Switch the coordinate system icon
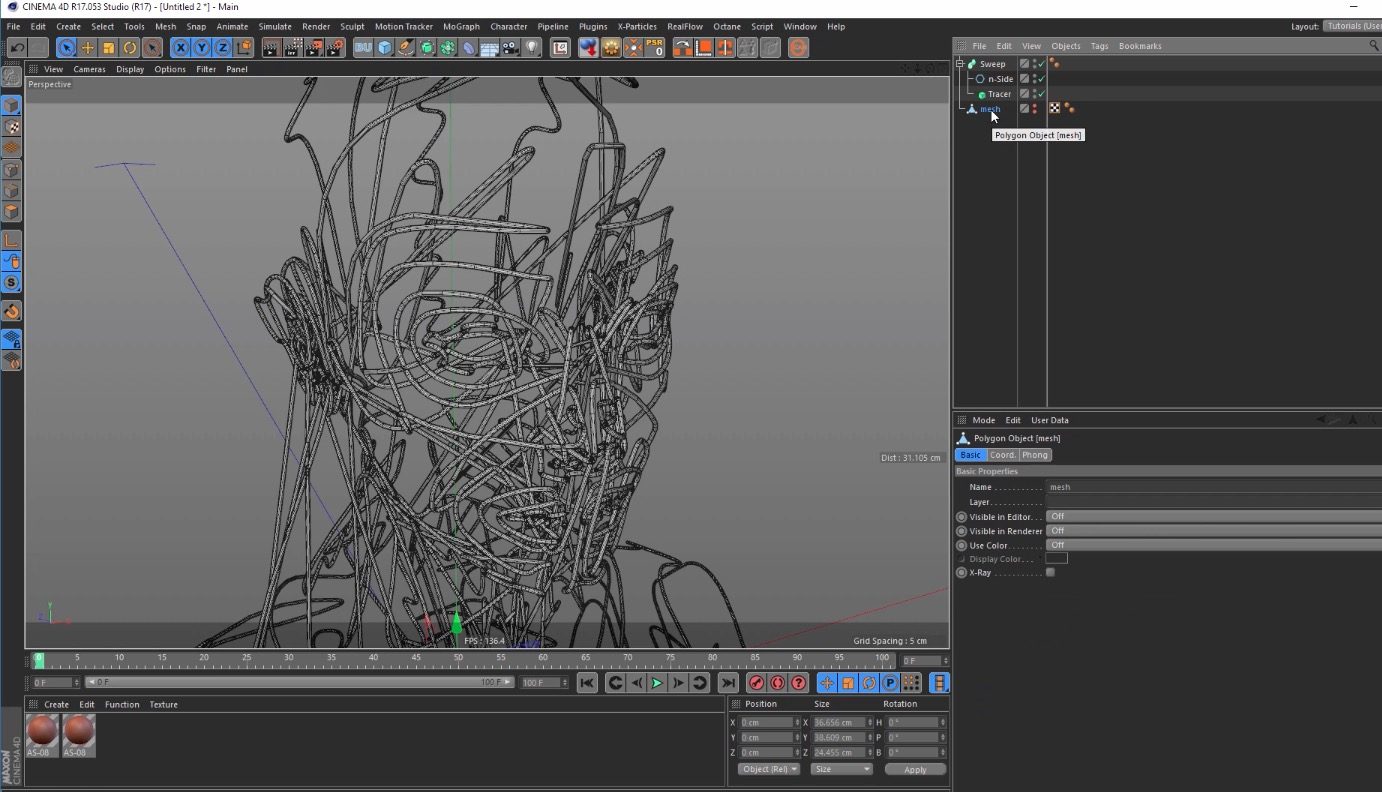 [244, 47]
